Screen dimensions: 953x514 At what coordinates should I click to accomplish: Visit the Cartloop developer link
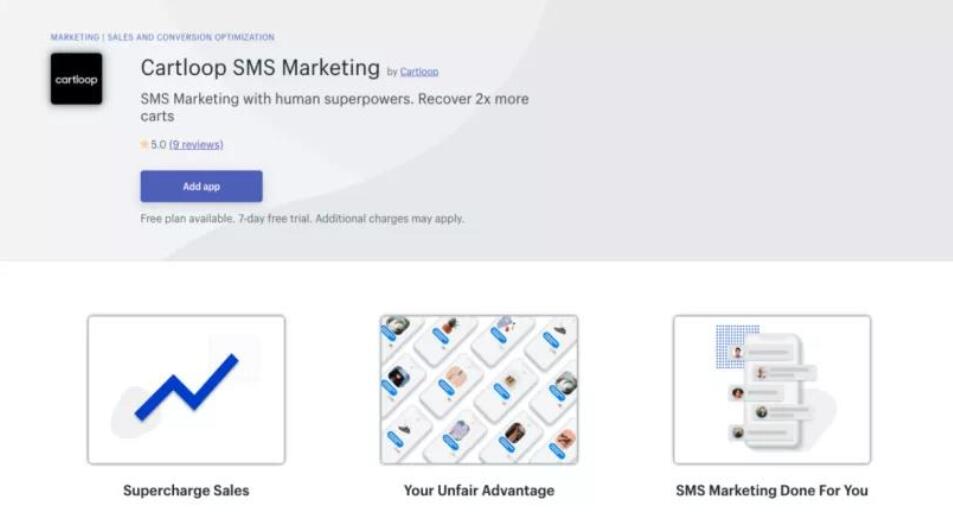pos(419,72)
